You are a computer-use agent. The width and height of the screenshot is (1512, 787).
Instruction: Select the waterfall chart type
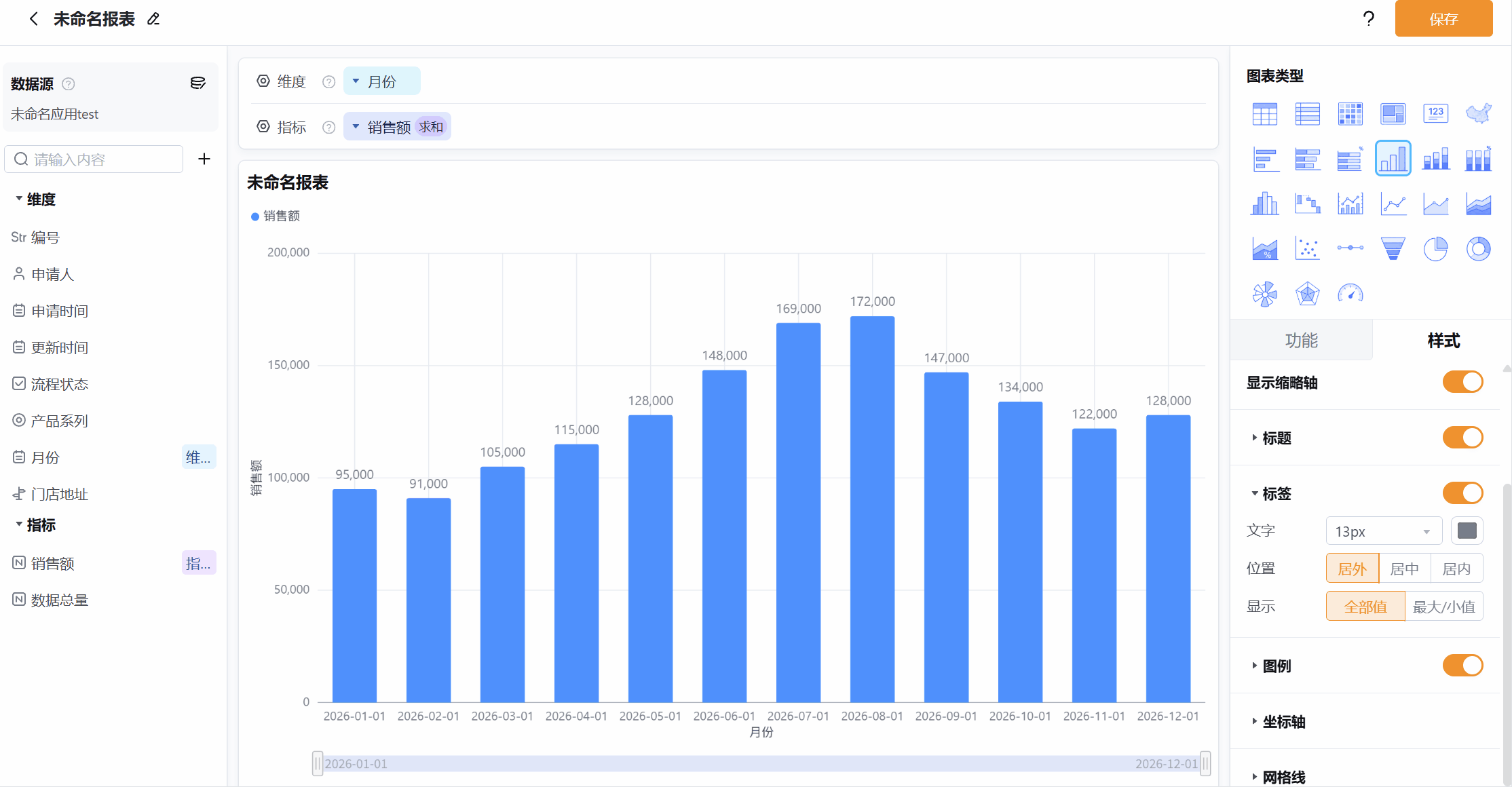[1307, 204]
